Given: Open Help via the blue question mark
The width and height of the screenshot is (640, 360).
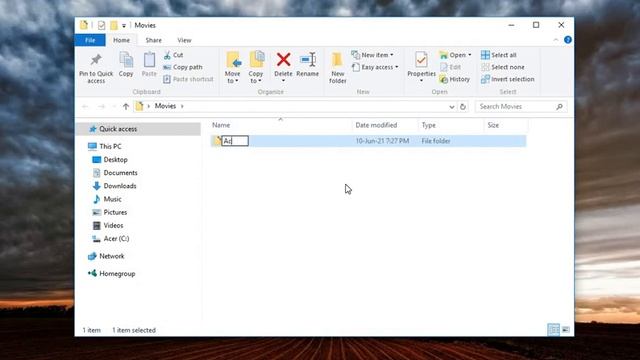Looking at the screenshot, I should [x=568, y=40].
